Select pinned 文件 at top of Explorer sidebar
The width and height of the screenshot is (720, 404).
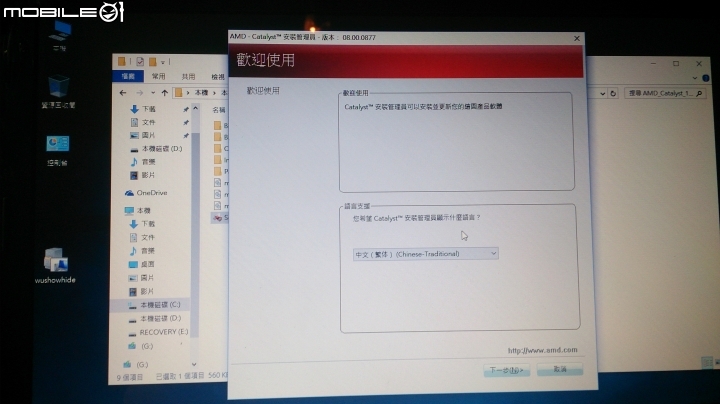[x=143, y=123]
